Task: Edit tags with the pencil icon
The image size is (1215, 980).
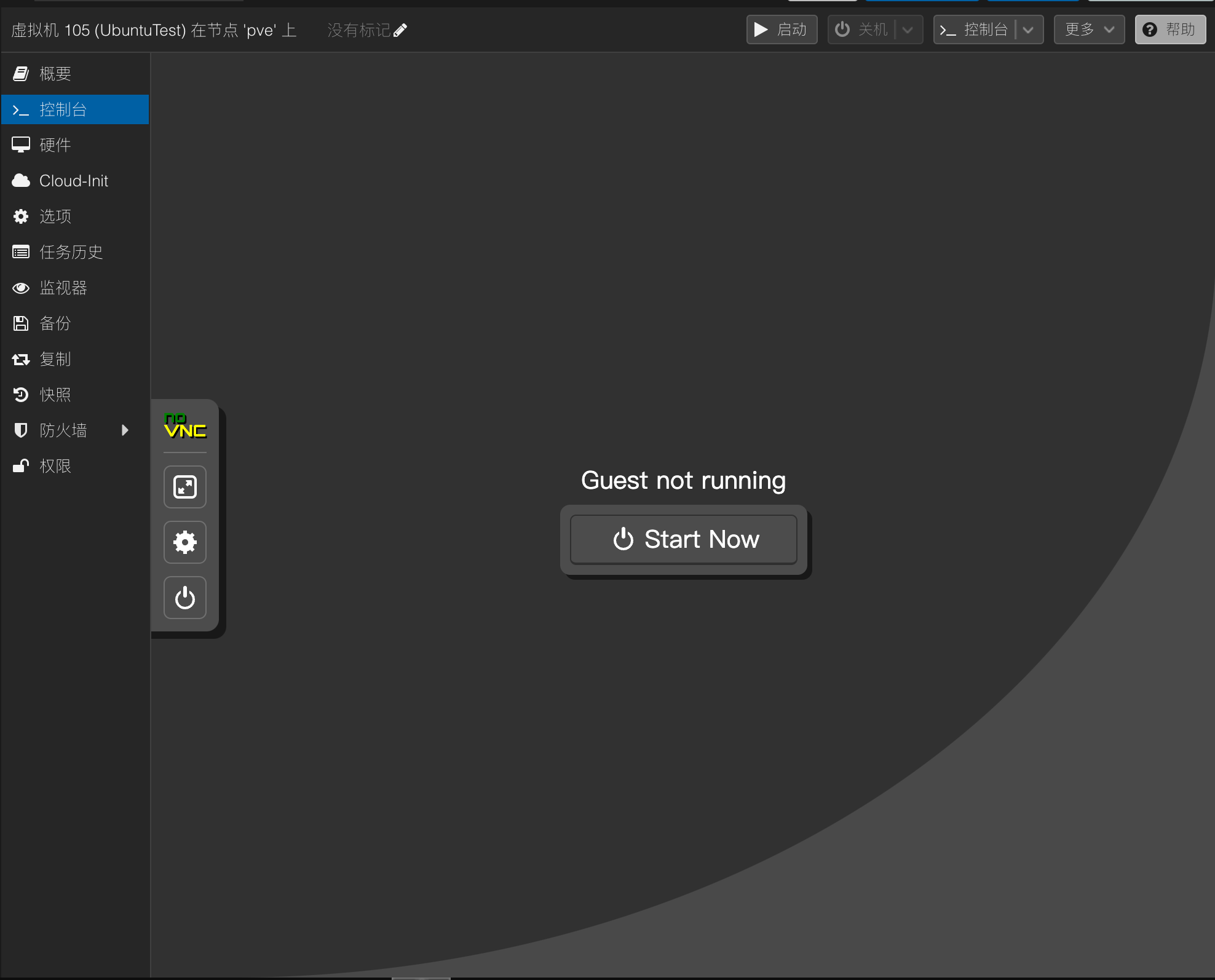Action: tap(400, 30)
